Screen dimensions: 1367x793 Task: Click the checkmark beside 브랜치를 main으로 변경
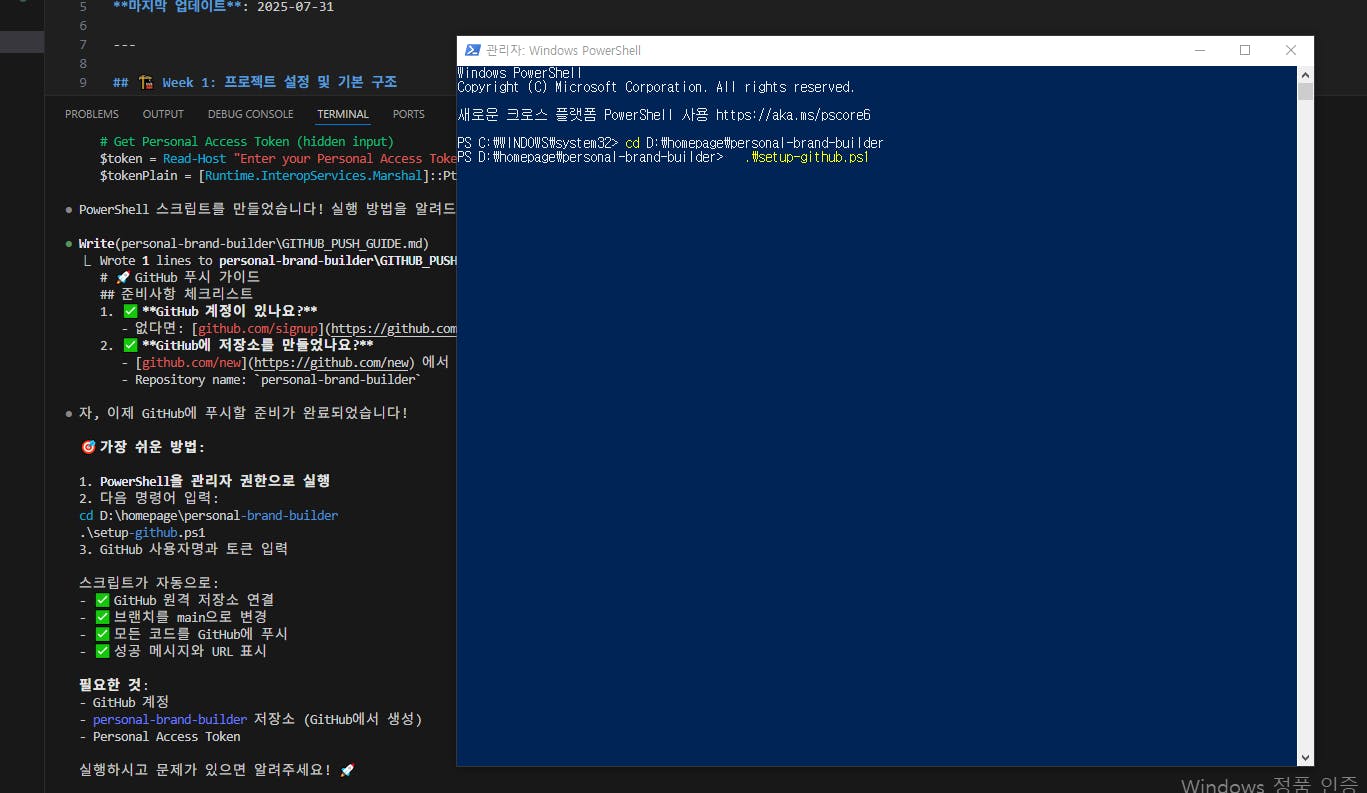(x=102, y=617)
